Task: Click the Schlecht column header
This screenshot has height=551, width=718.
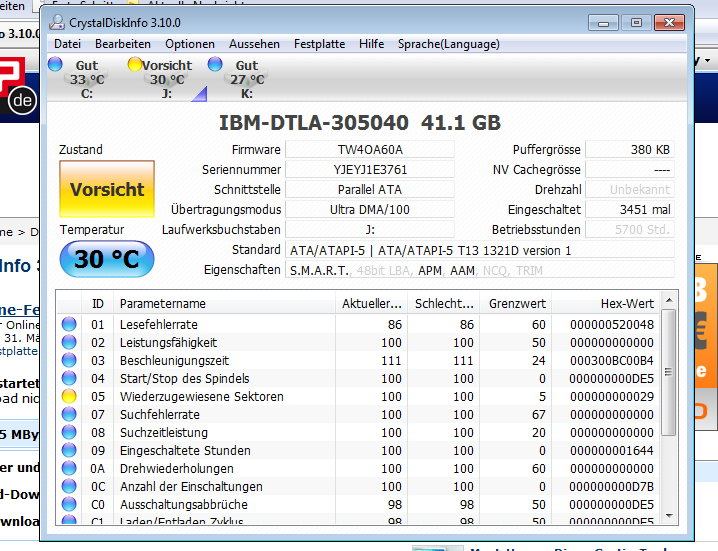Action: (444, 304)
